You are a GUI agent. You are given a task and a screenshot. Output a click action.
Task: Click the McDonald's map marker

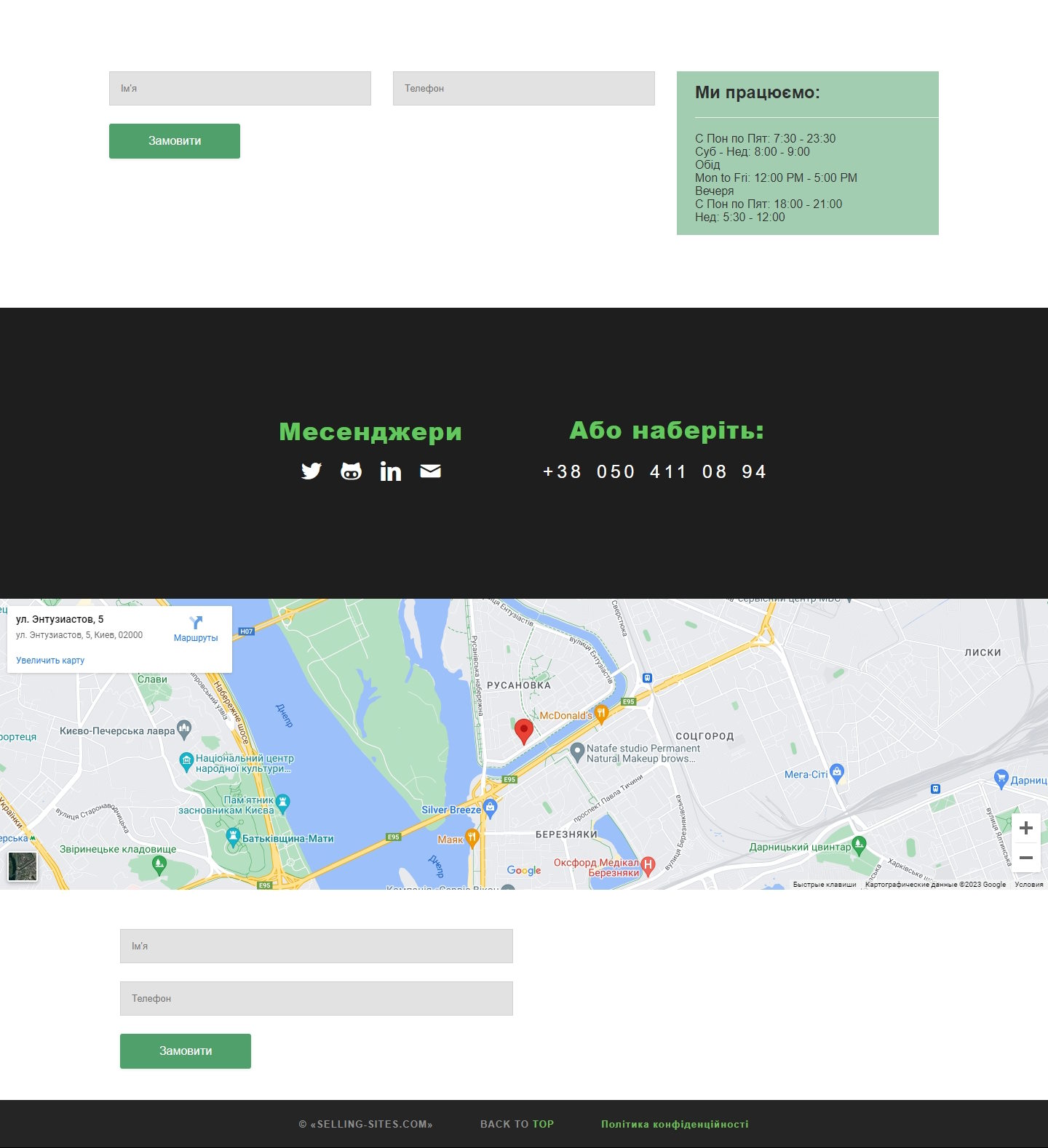(x=601, y=714)
